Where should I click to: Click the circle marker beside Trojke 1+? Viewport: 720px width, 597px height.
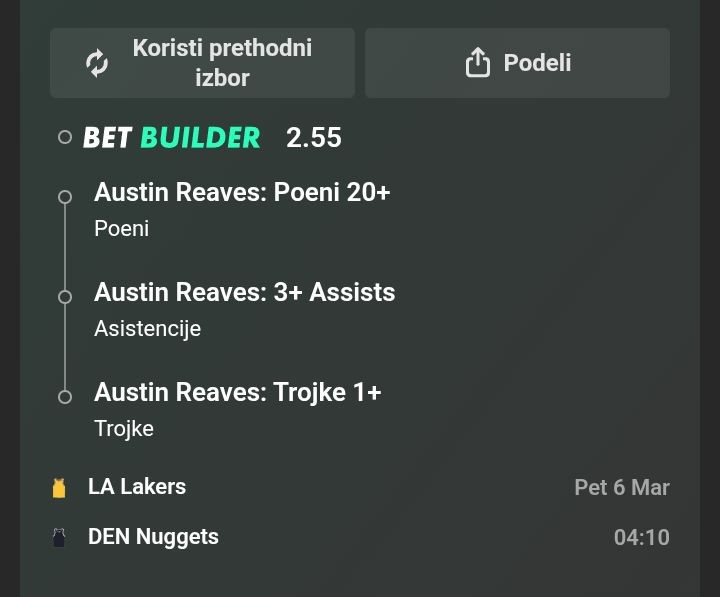pos(65,397)
